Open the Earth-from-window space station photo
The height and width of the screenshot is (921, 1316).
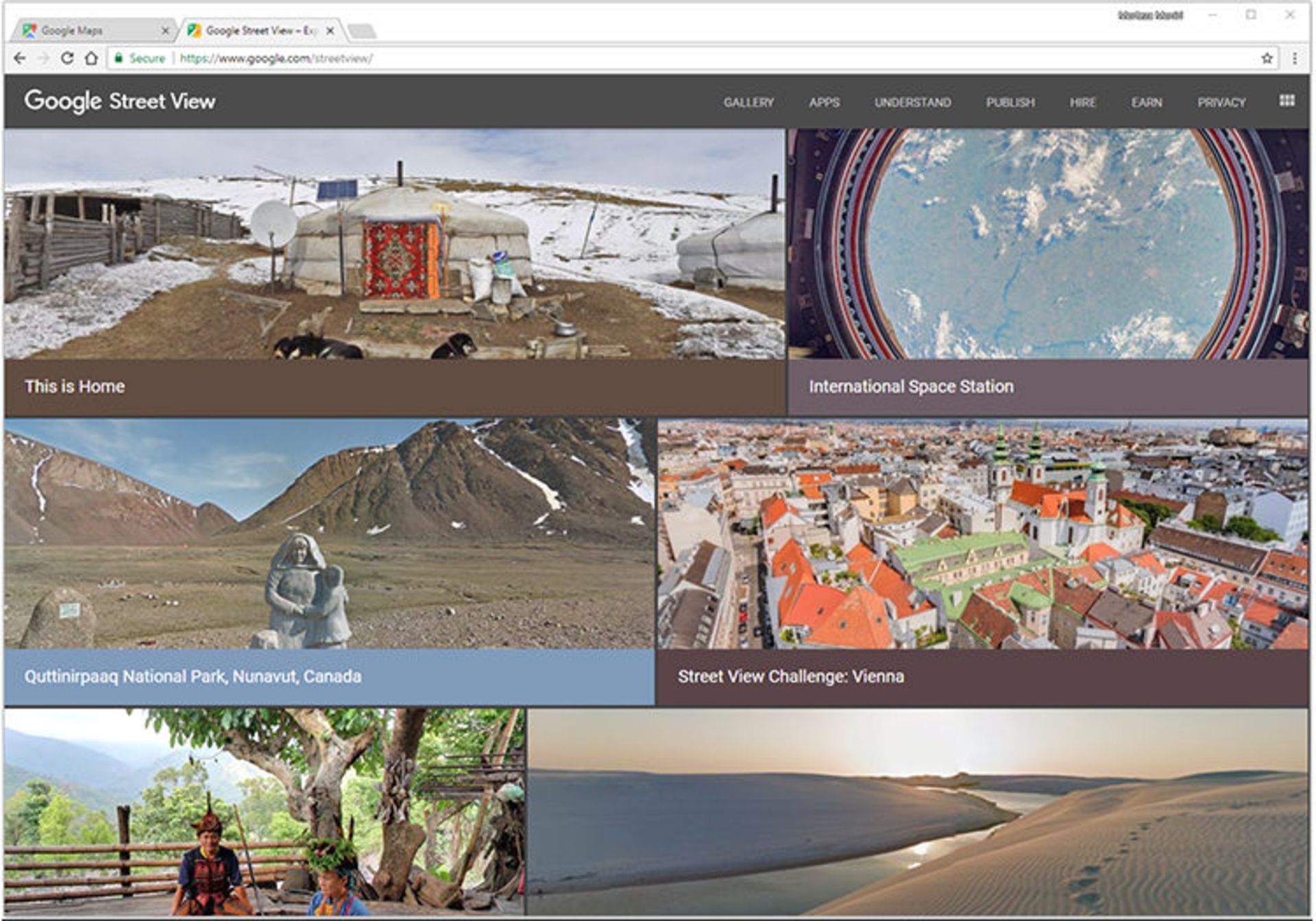pos(1048,244)
